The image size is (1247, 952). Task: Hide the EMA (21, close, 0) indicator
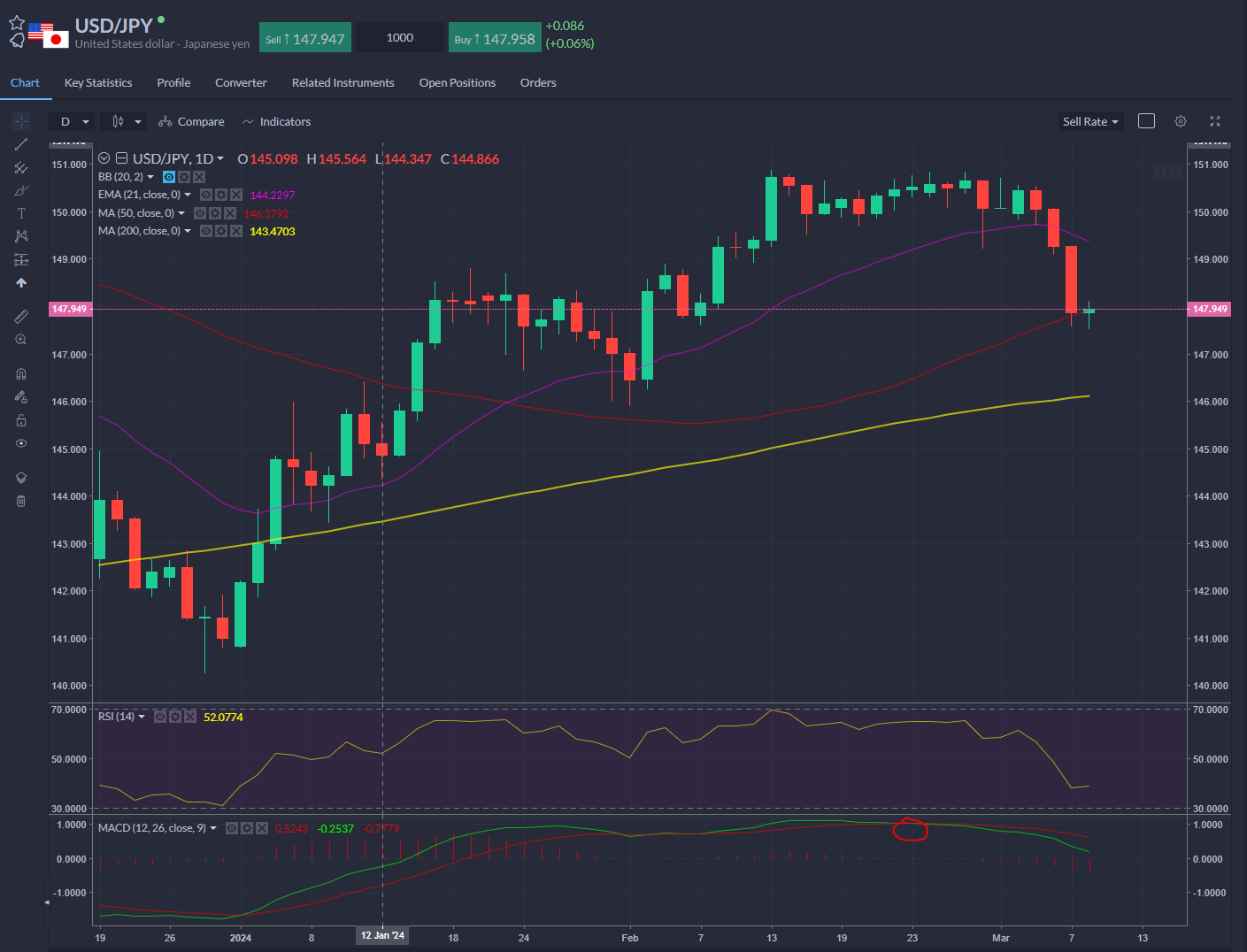pyautogui.click(x=205, y=194)
